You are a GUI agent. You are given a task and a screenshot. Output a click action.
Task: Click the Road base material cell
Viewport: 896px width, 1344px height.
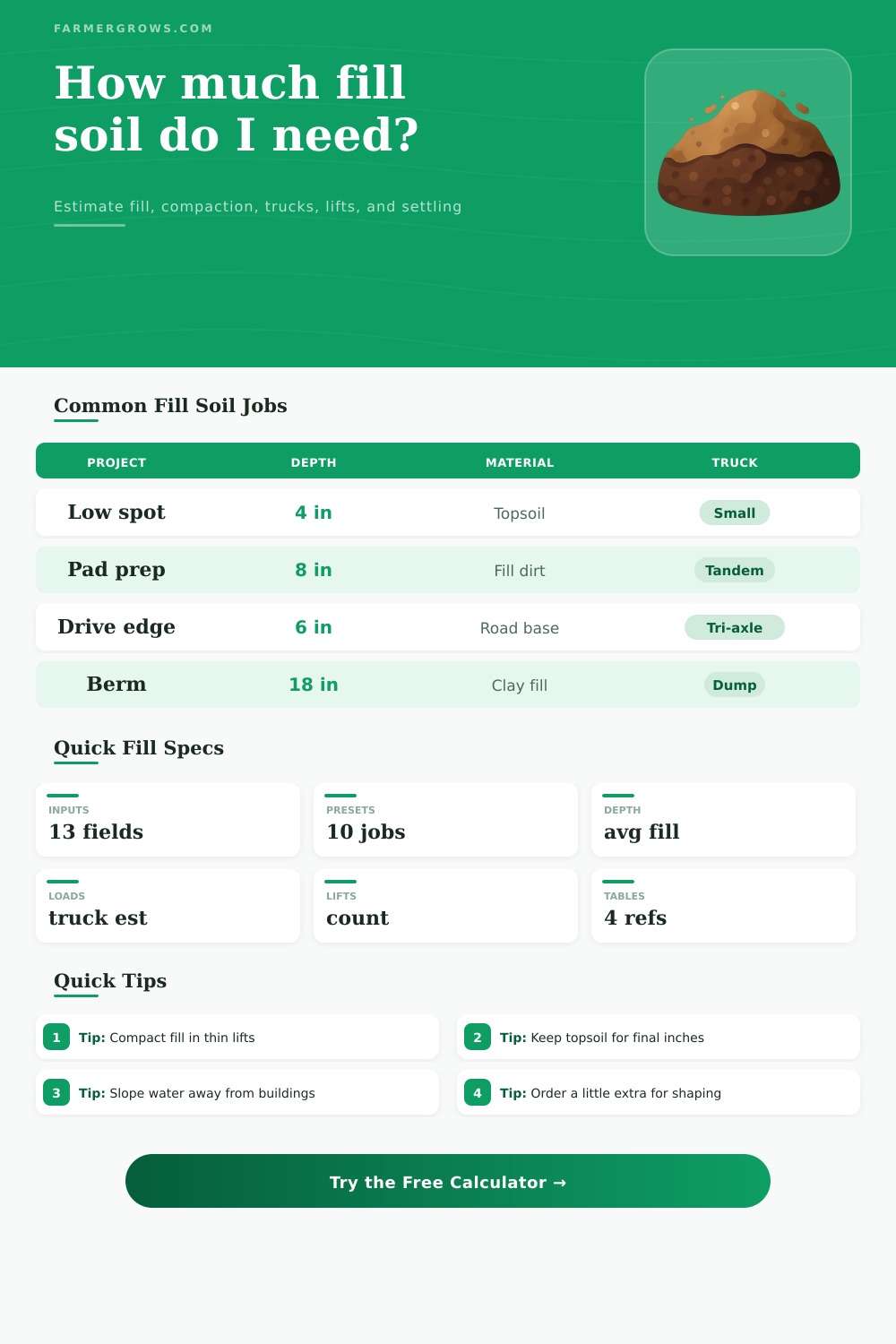coord(520,628)
